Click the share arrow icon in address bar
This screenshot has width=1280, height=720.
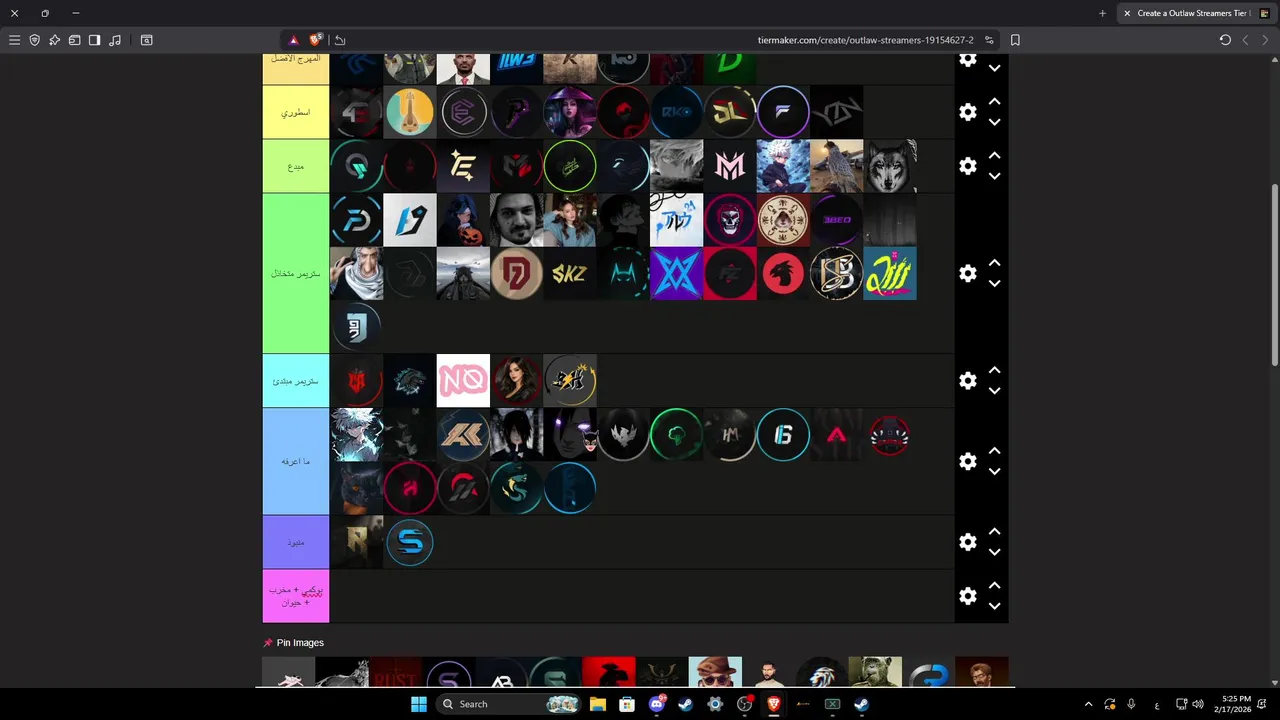(x=340, y=40)
